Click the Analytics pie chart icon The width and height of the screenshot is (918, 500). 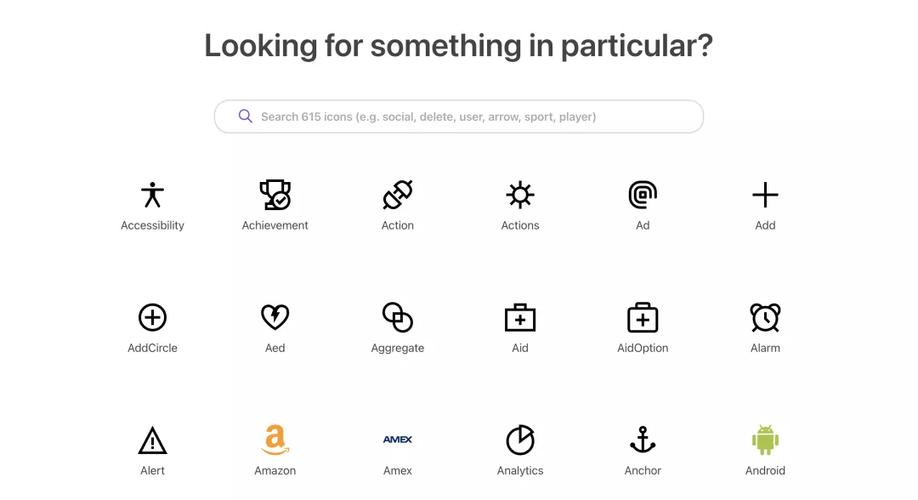pyautogui.click(x=520, y=440)
